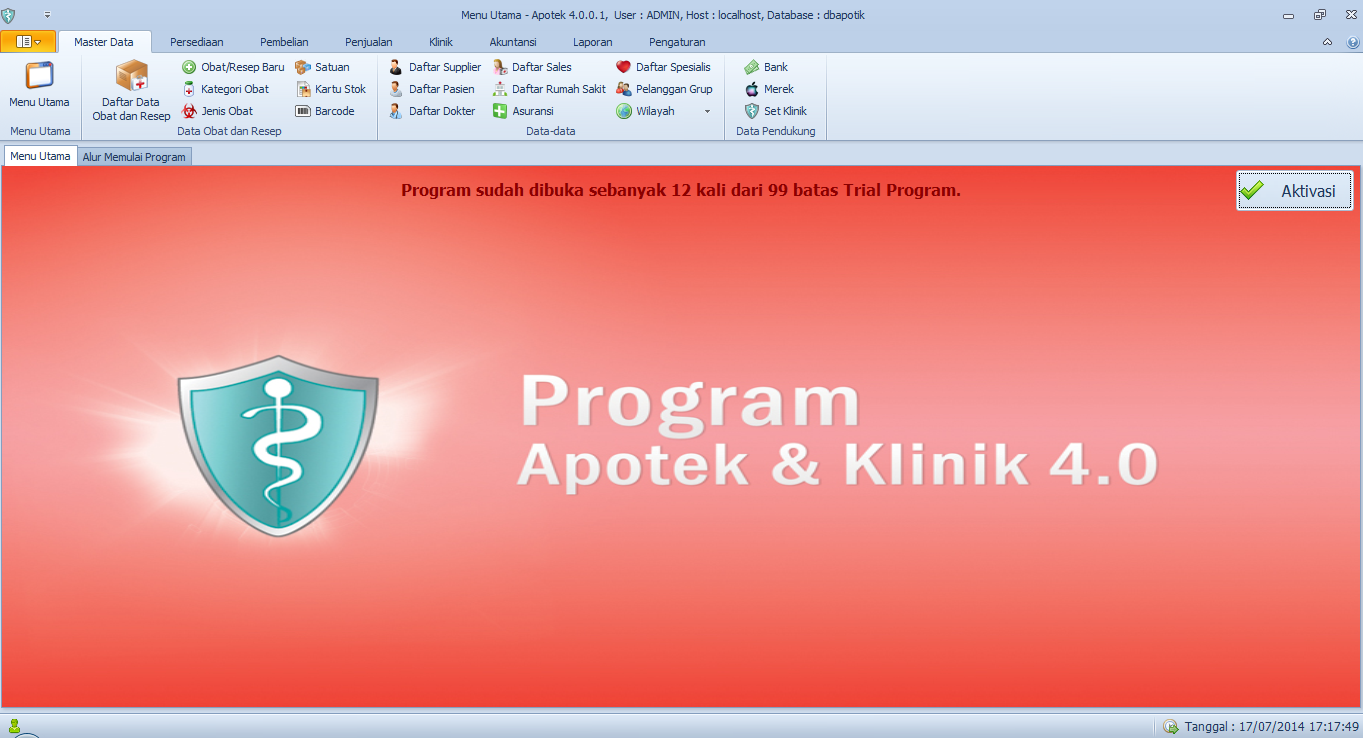This screenshot has height=738, width=1363.
Task: Click the date icon beside Tanggal
Action: click(1170, 726)
